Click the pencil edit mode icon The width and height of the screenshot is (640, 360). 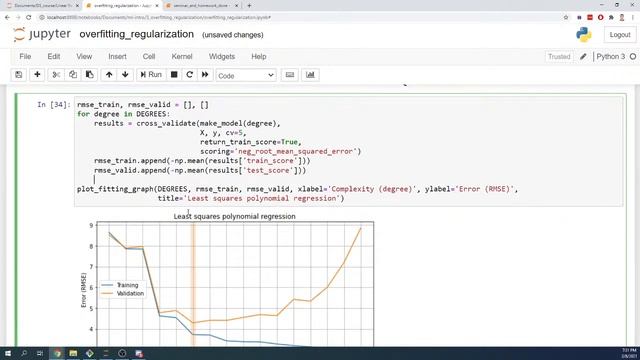[583, 56]
